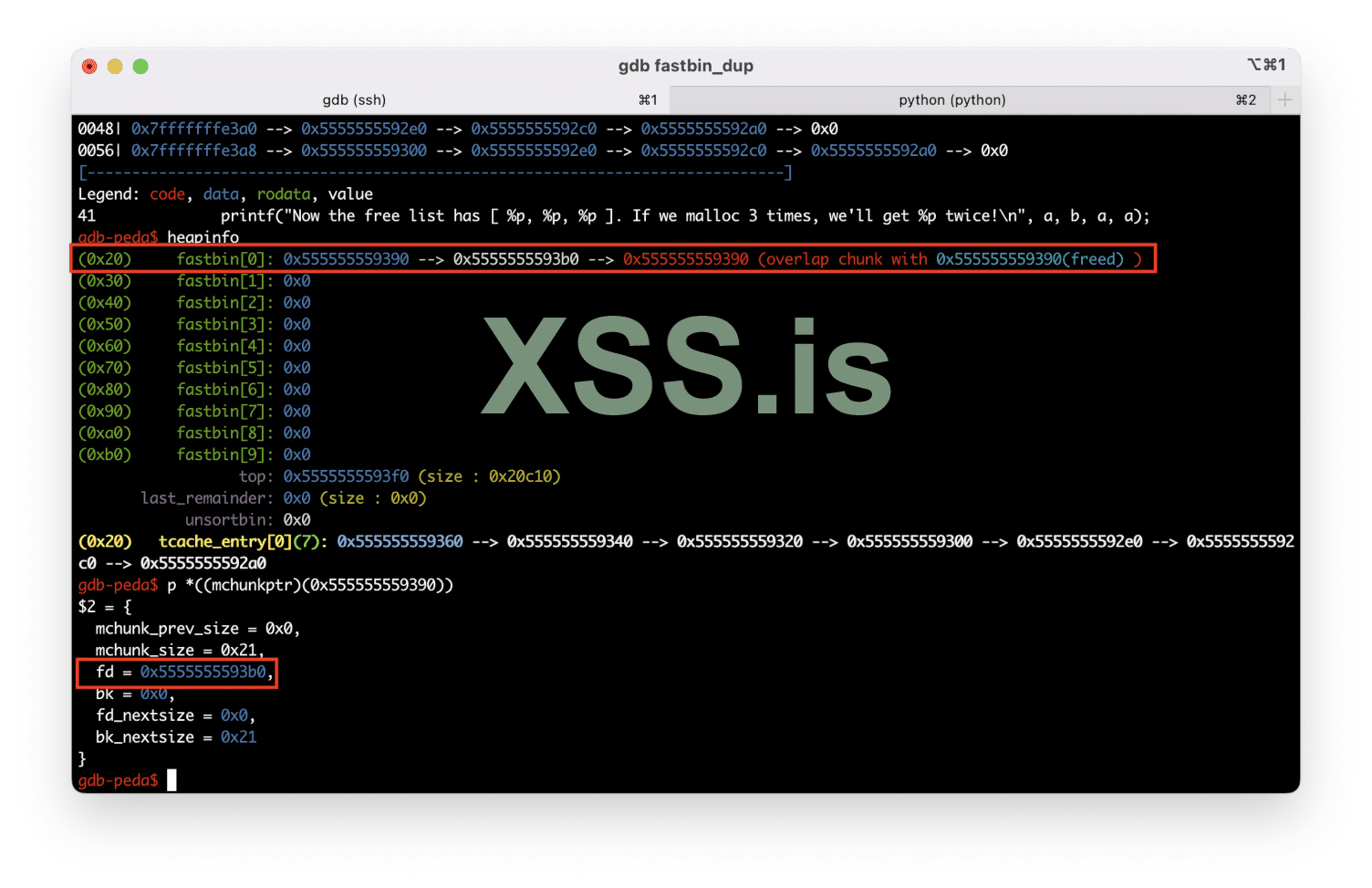Click the stack address 0x7fffffffe3a0
Viewport: 1372px width, 888px height.
[x=194, y=129]
